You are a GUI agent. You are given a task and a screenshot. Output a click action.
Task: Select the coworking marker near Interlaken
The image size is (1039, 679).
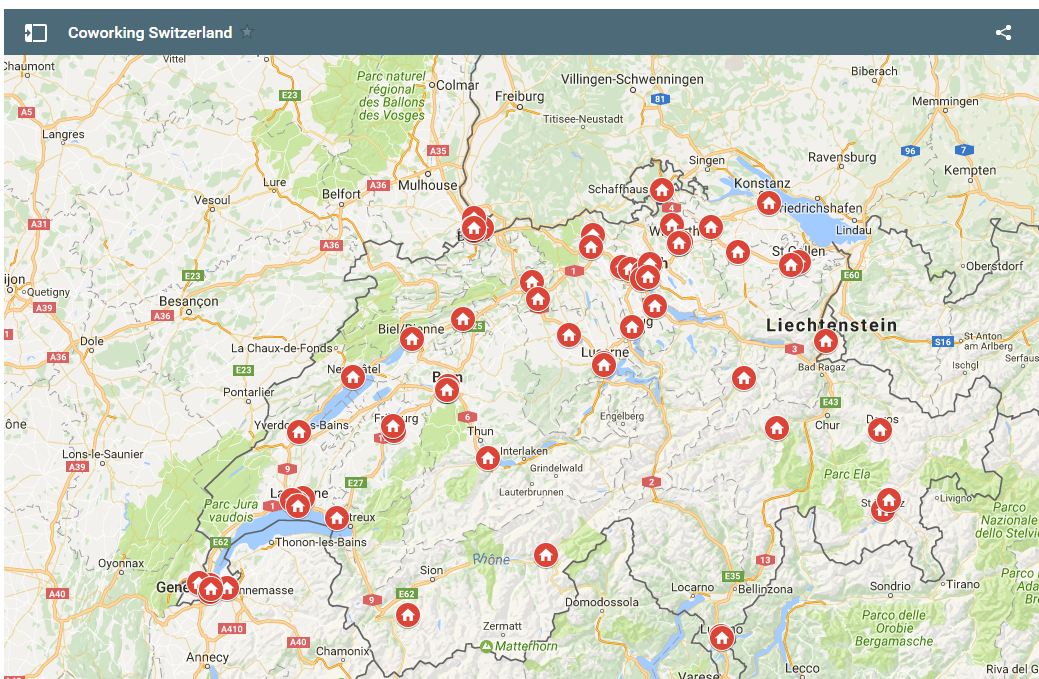[488, 458]
